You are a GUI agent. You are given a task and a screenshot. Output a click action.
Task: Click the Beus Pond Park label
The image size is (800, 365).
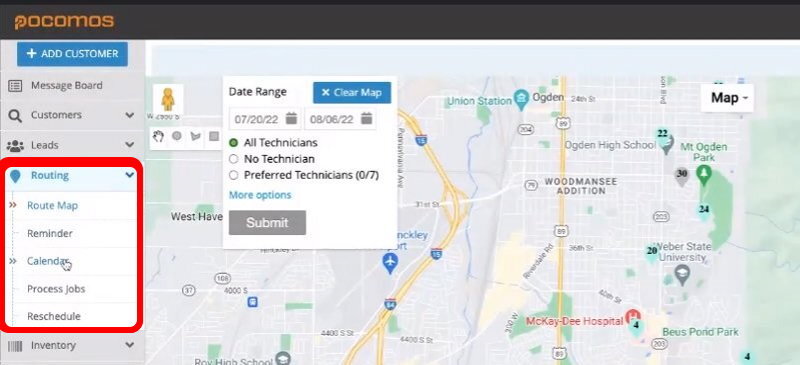tap(701, 332)
